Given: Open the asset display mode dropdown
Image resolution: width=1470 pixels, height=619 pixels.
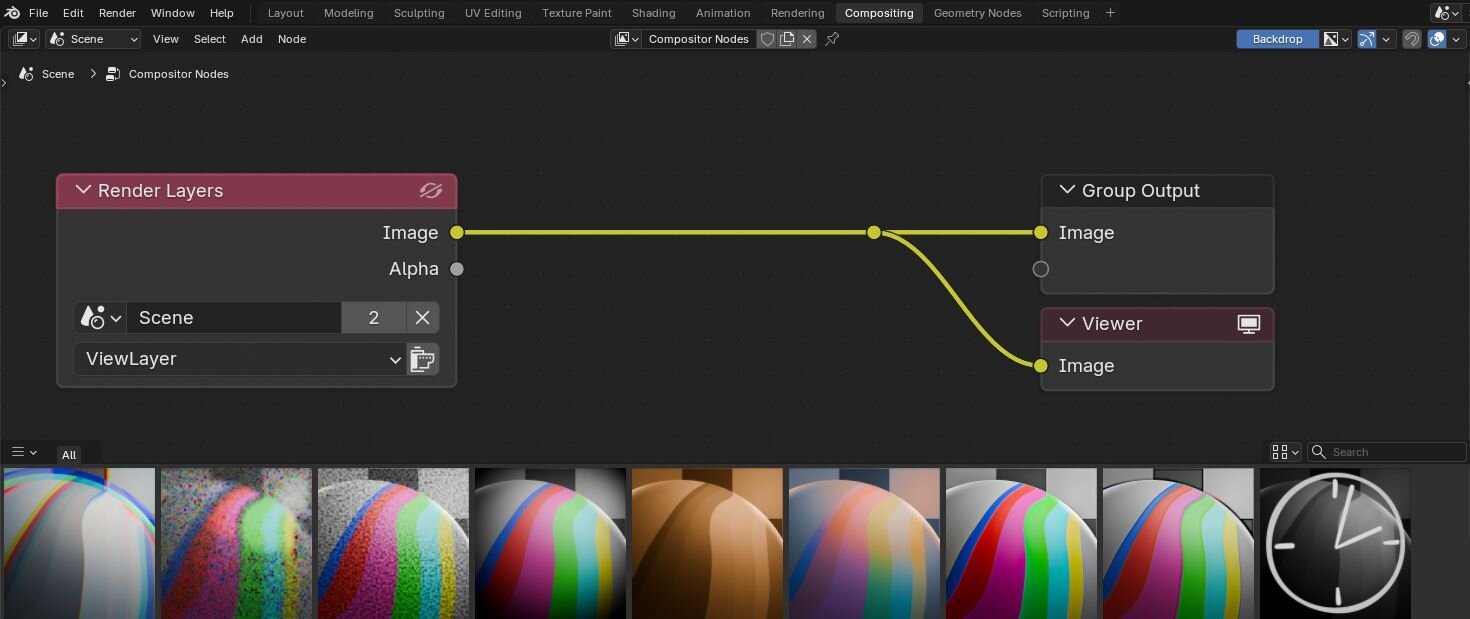Looking at the screenshot, I should tap(1285, 452).
